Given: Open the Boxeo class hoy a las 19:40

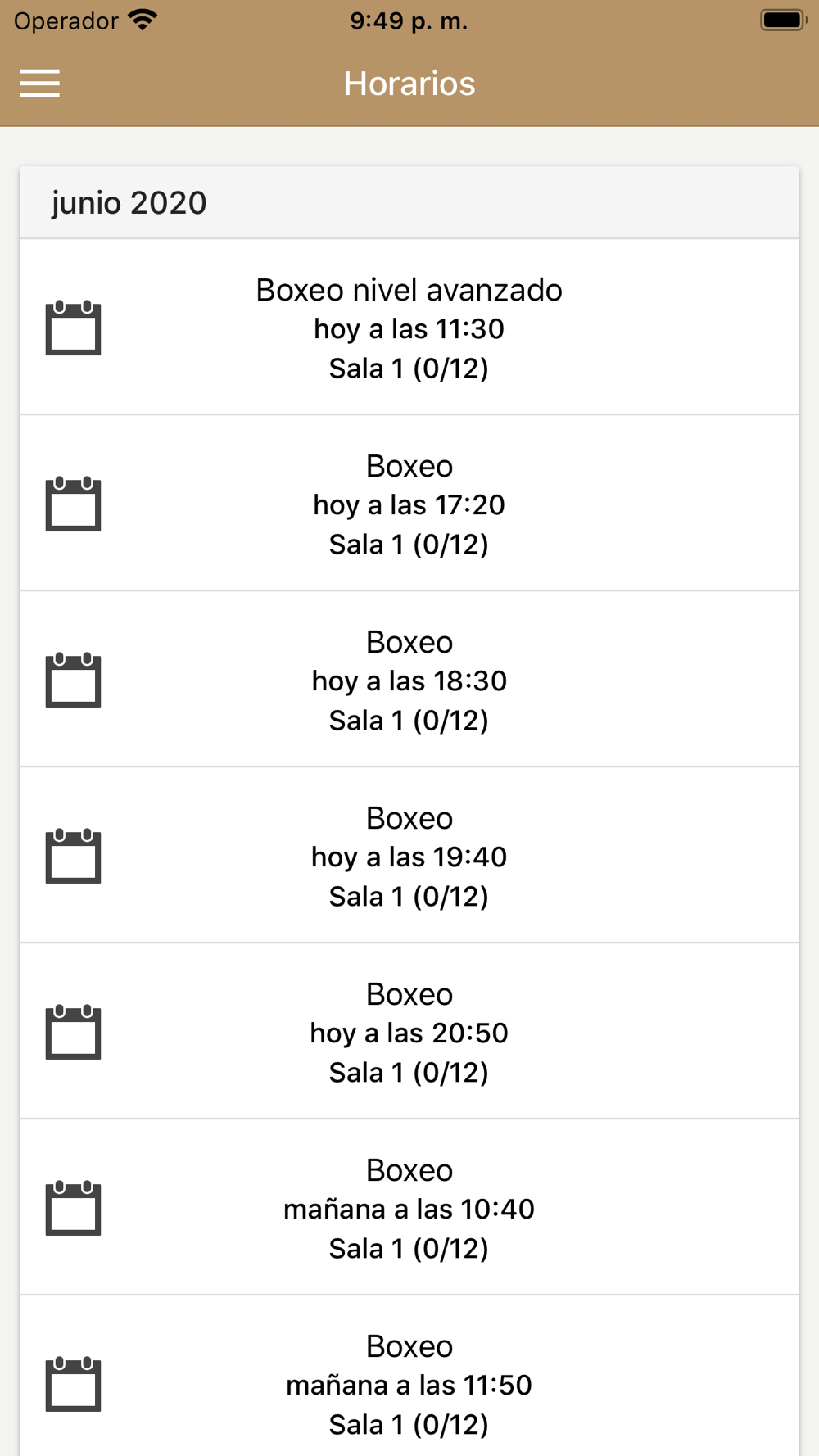Looking at the screenshot, I should click(409, 855).
